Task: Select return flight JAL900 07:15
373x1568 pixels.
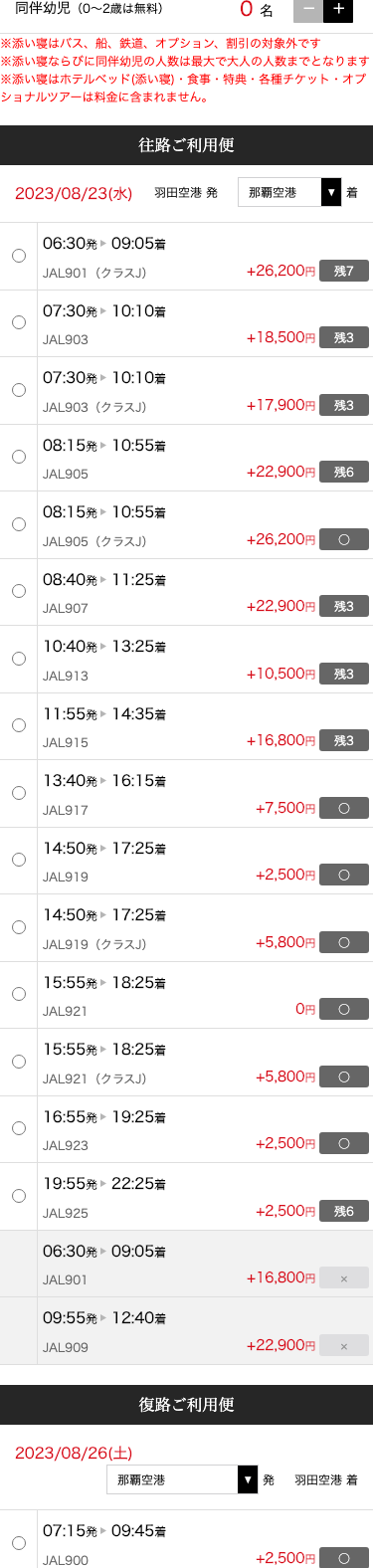Action: coord(19,1543)
